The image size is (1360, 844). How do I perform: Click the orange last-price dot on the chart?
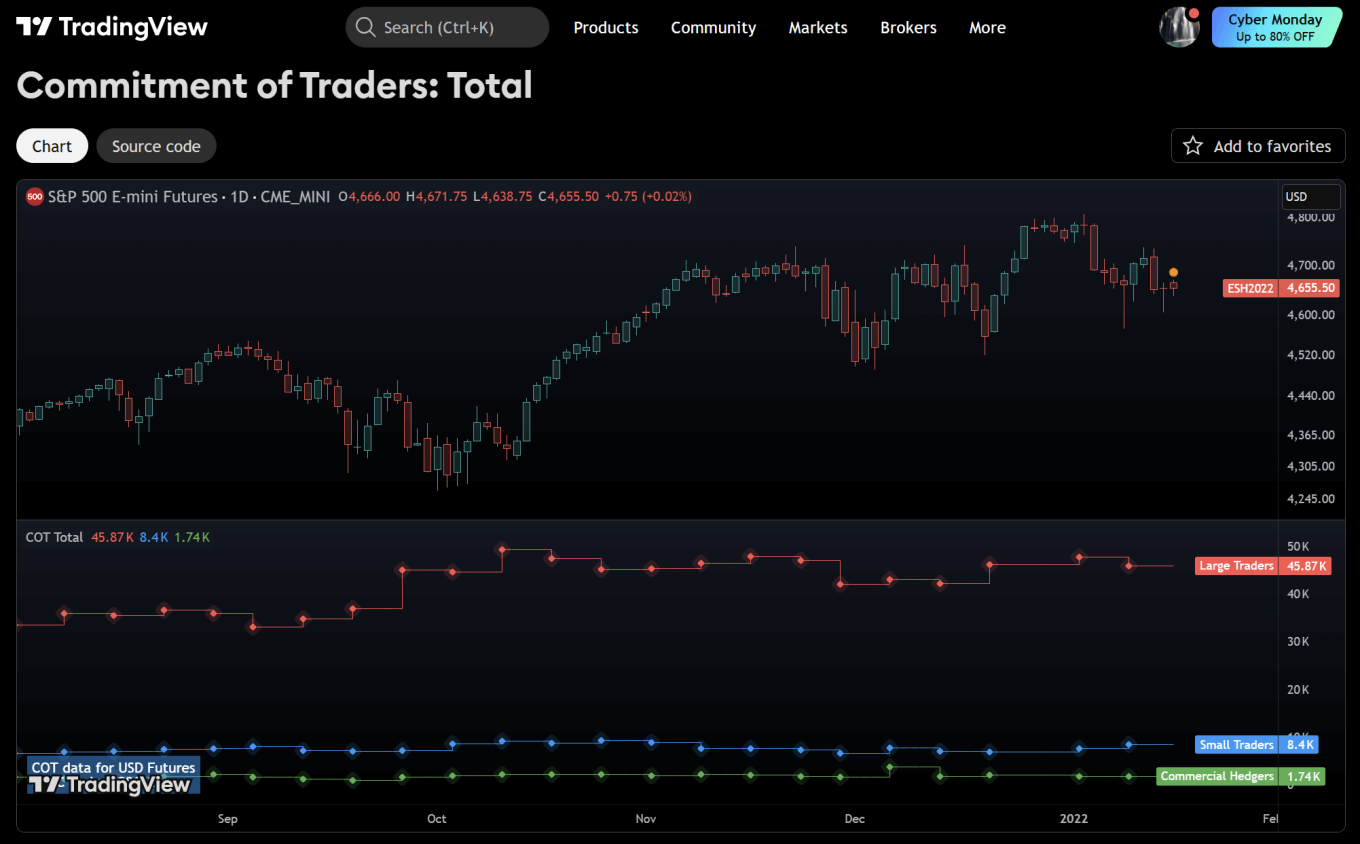[1172, 271]
